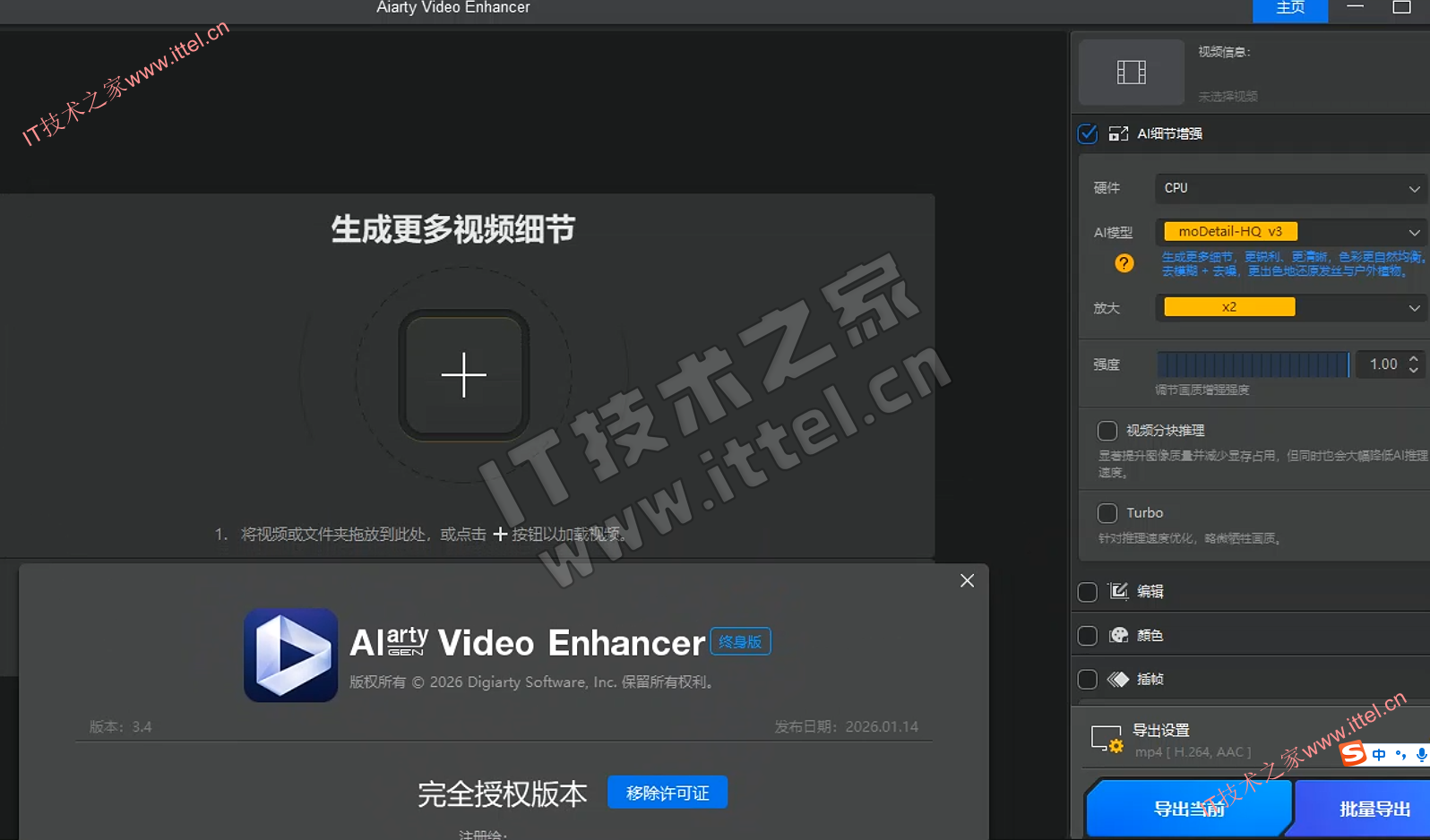Click the 导出当前 button
The width and height of the screenshot is (1430, 840).
(1188, 809)
